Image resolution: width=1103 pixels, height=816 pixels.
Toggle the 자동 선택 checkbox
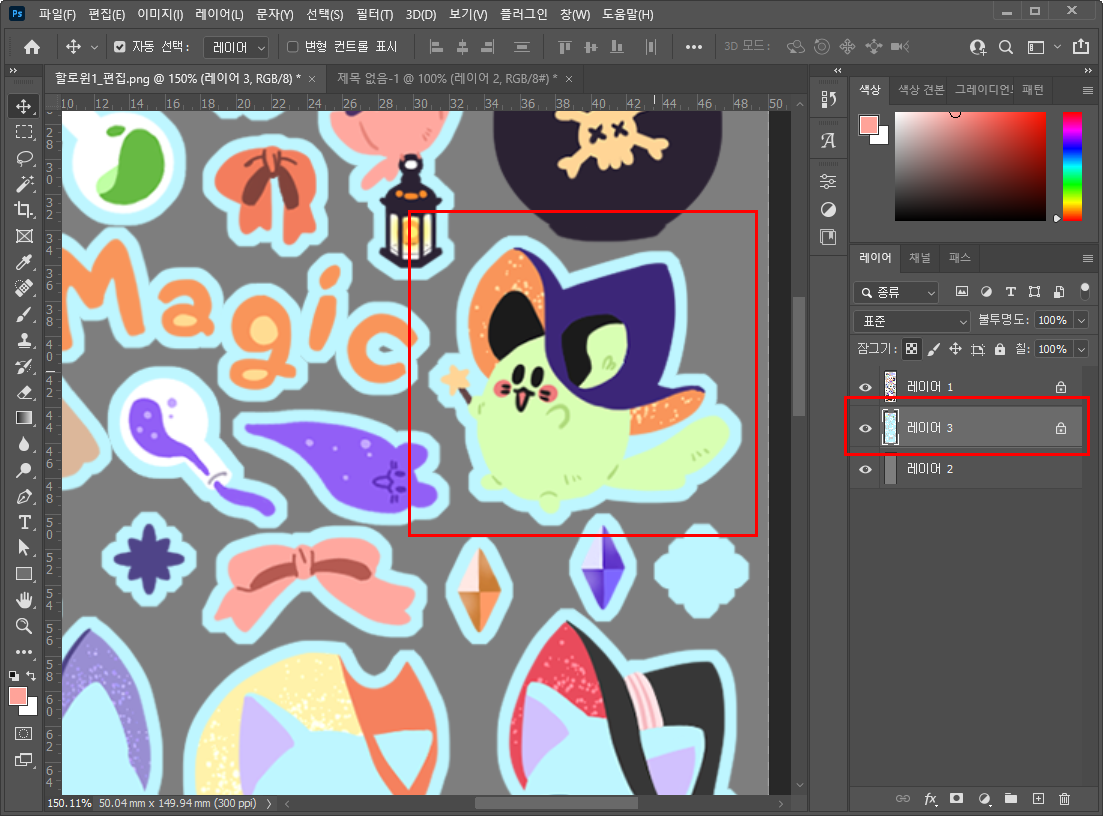(x=120, y=46)
